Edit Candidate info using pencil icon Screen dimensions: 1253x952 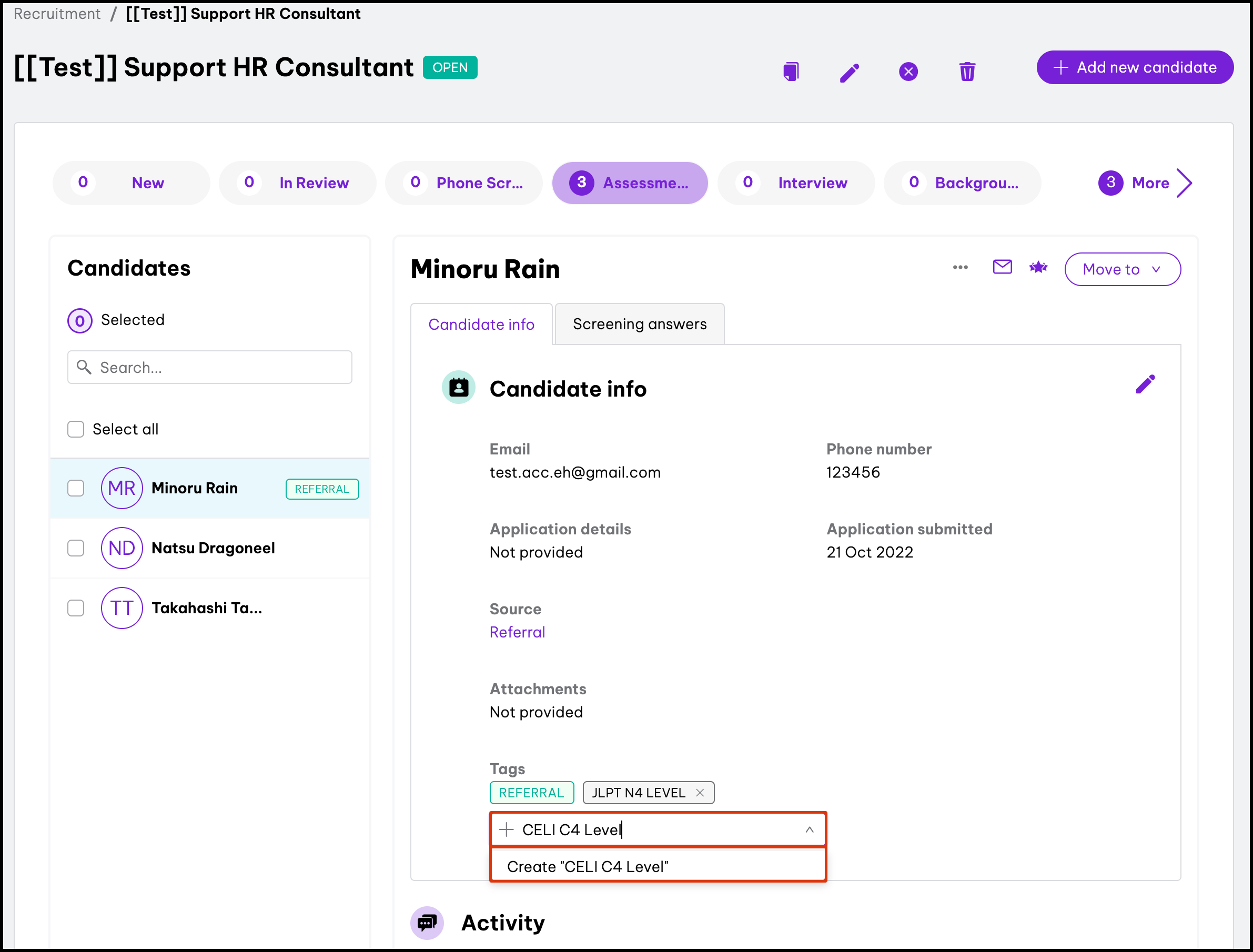pyautogui.click(x=1145, y=384)
